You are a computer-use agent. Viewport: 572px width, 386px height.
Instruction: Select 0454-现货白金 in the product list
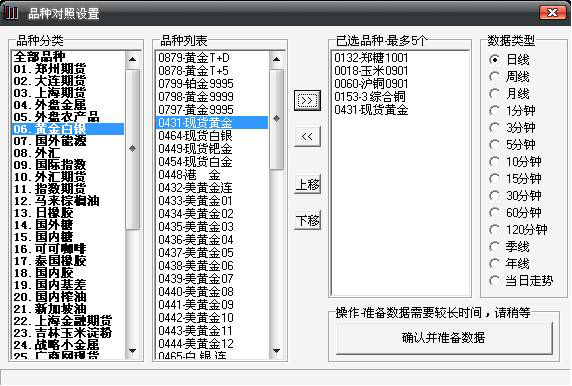pyautogui.click(x=212, y=162)
